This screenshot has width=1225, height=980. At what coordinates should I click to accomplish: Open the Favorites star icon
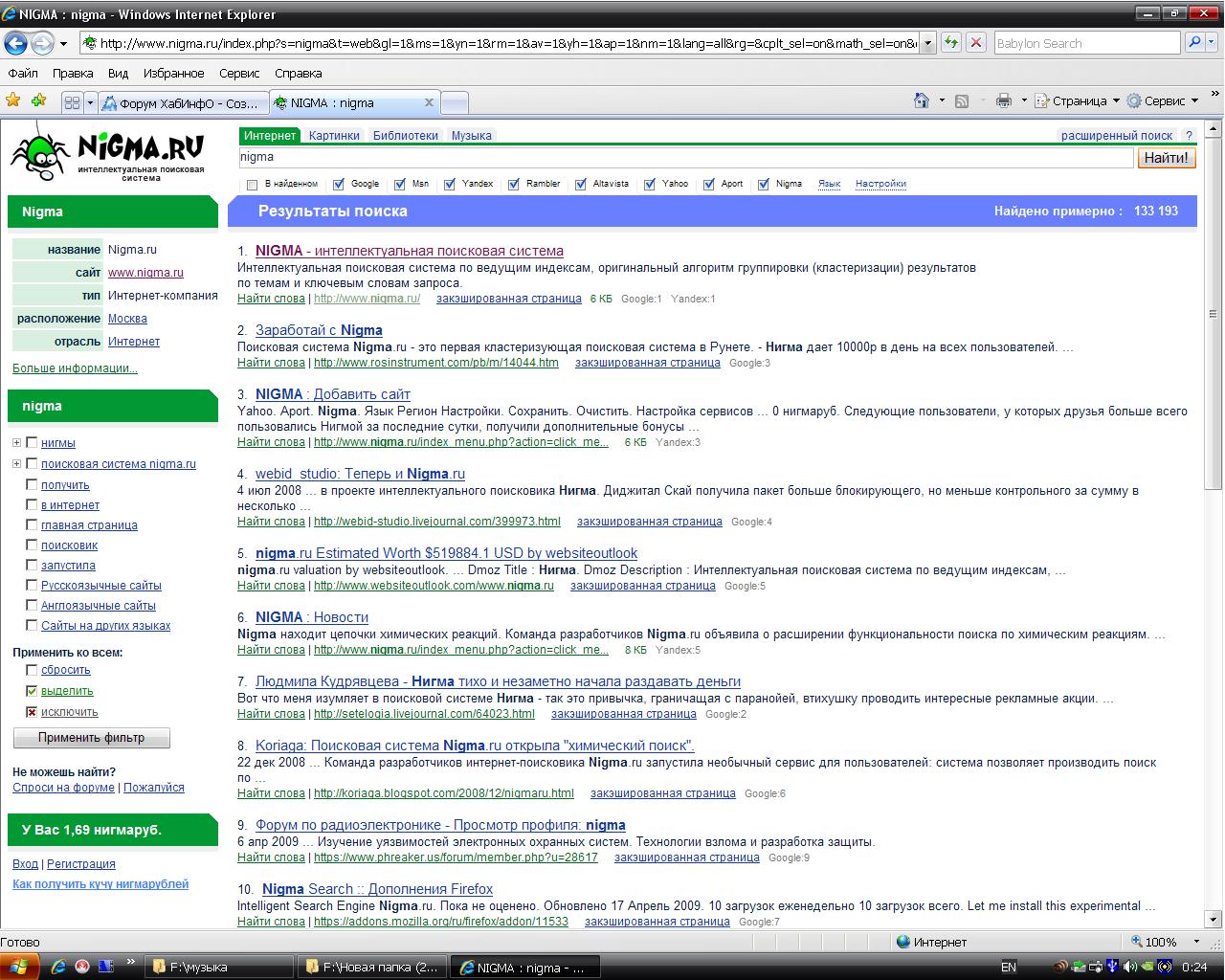pos(13,100)
